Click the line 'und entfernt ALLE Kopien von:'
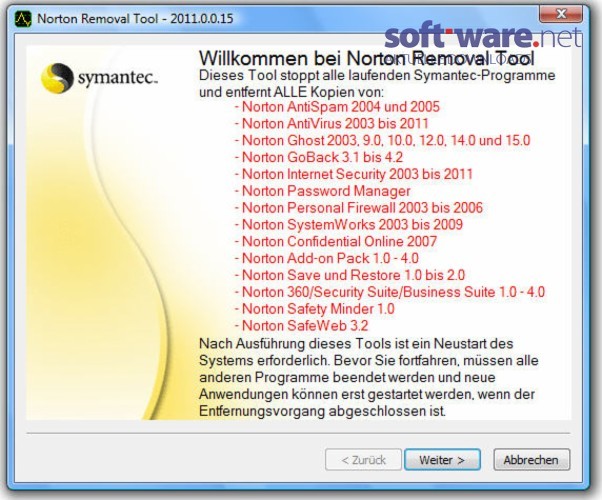 [291, 93]
